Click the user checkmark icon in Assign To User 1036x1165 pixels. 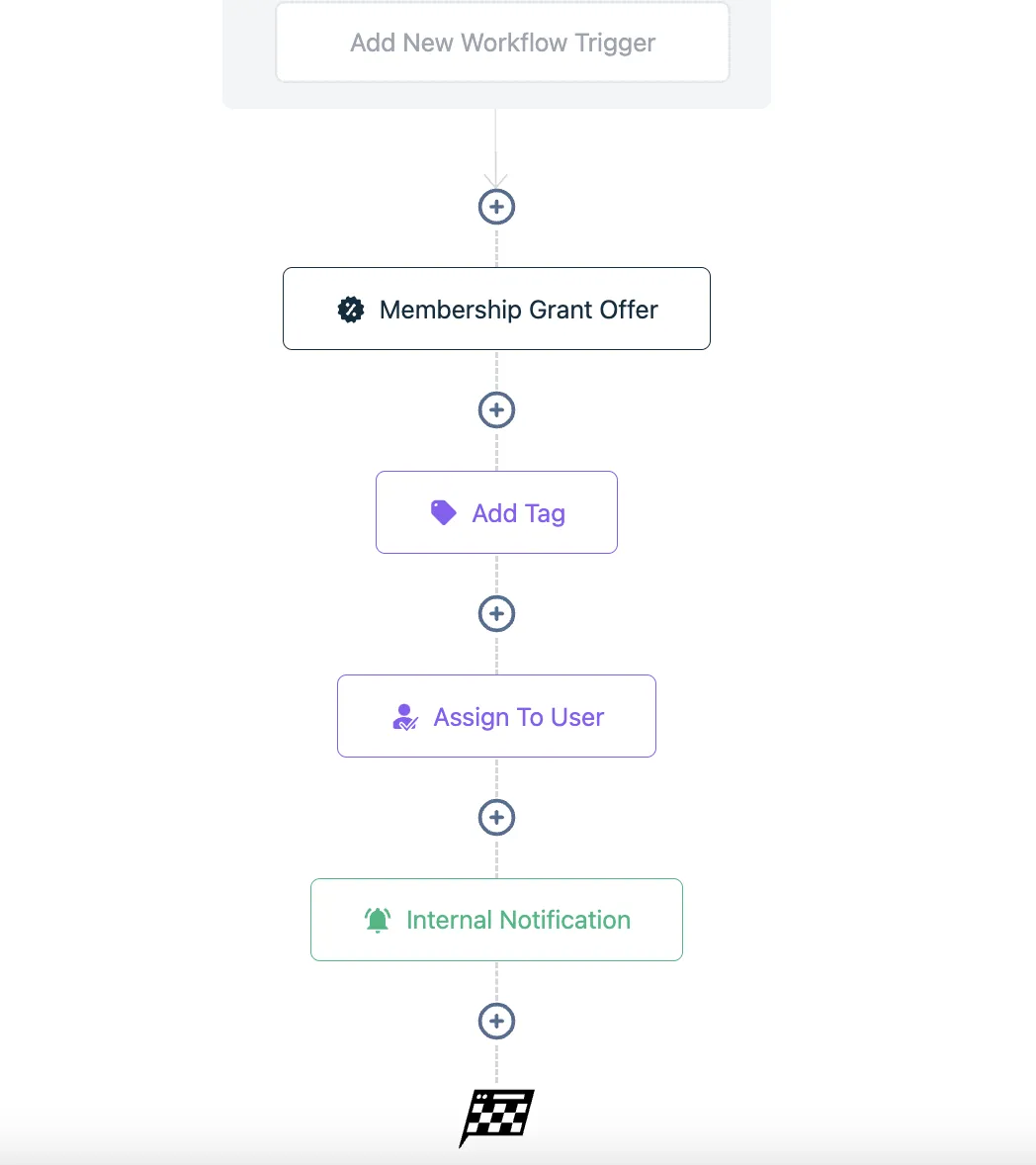[x=405, y=717]
